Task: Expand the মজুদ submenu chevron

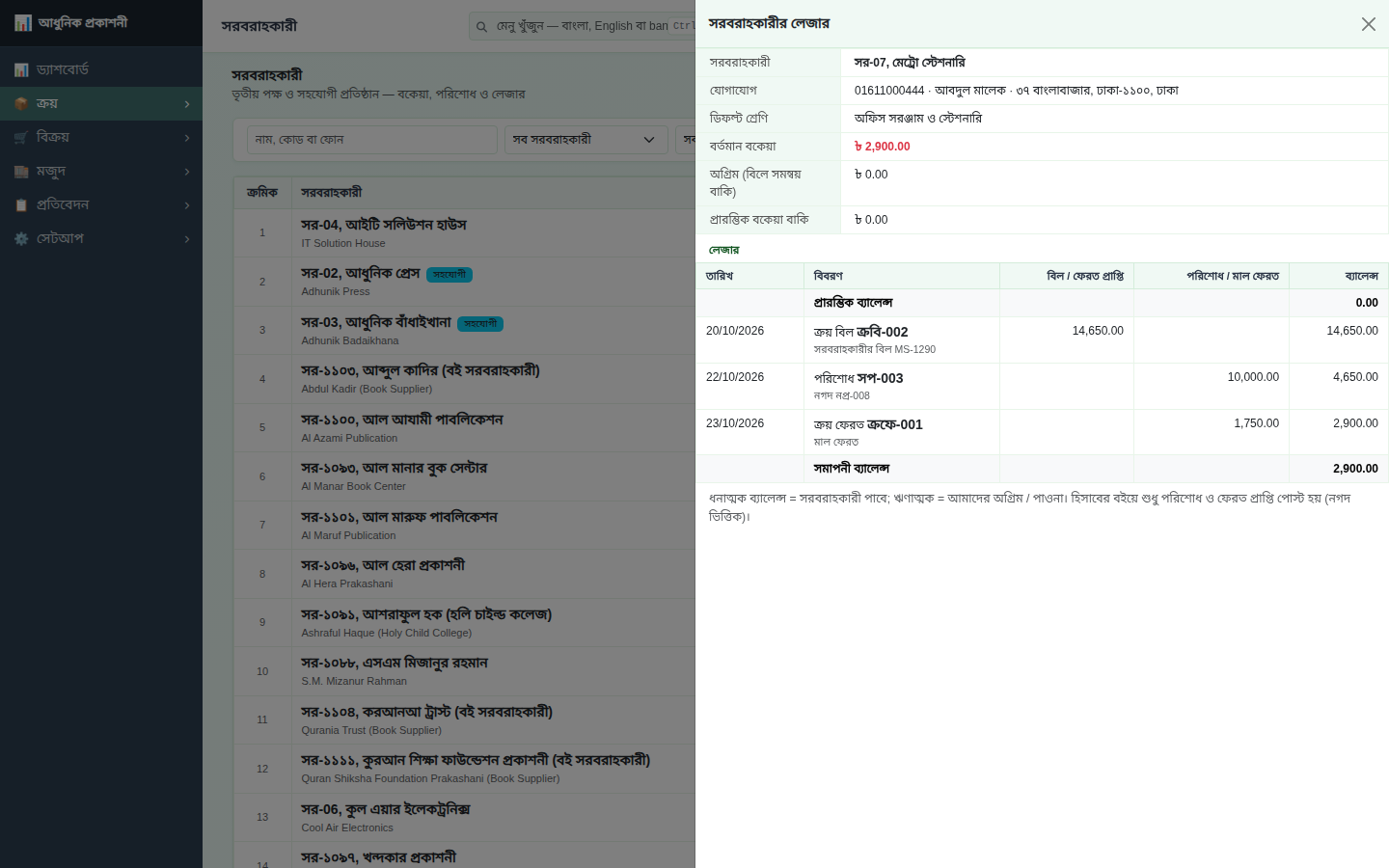Action: [x=187, y=172]
